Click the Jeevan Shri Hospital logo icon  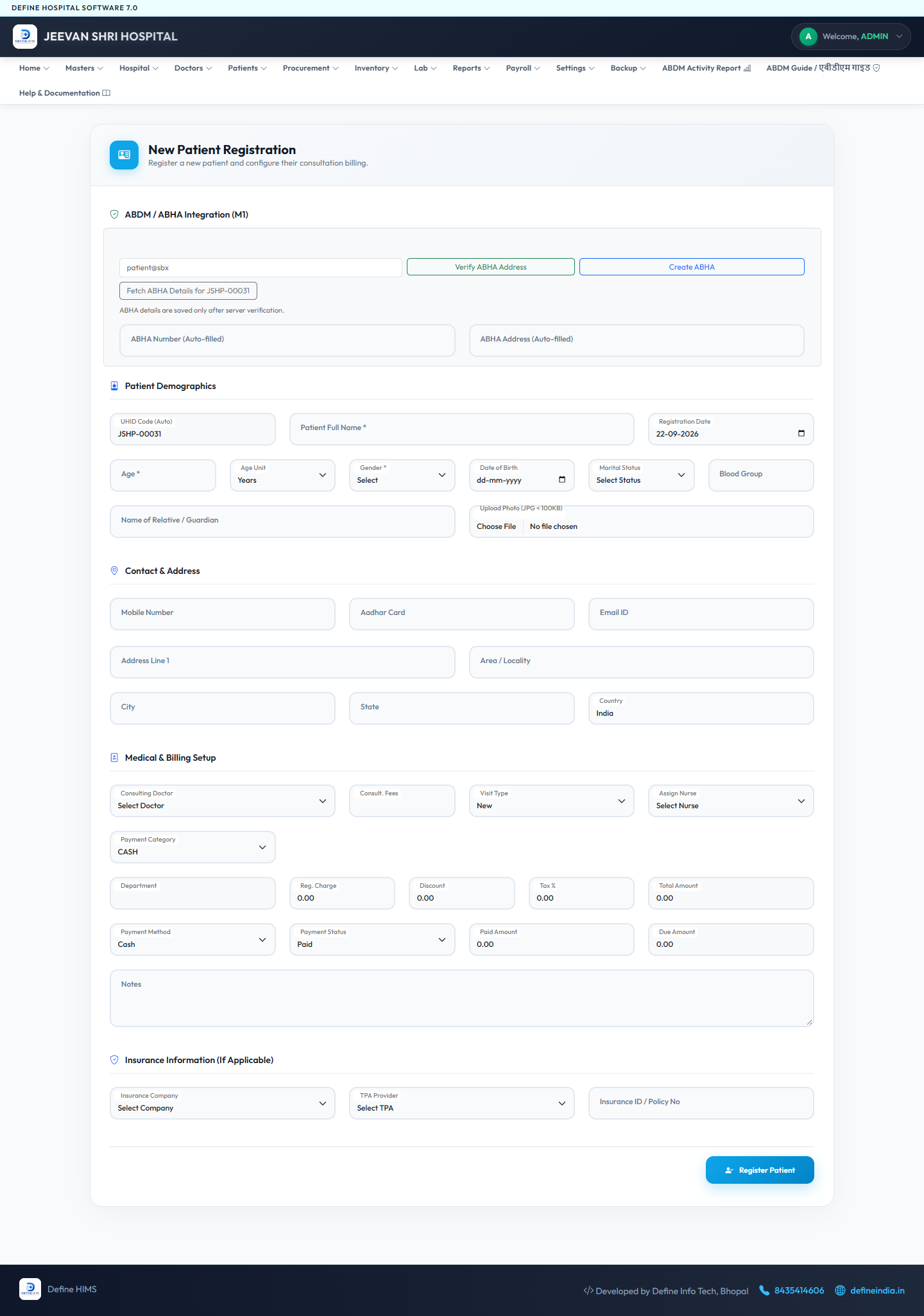[x=25, y=37]
